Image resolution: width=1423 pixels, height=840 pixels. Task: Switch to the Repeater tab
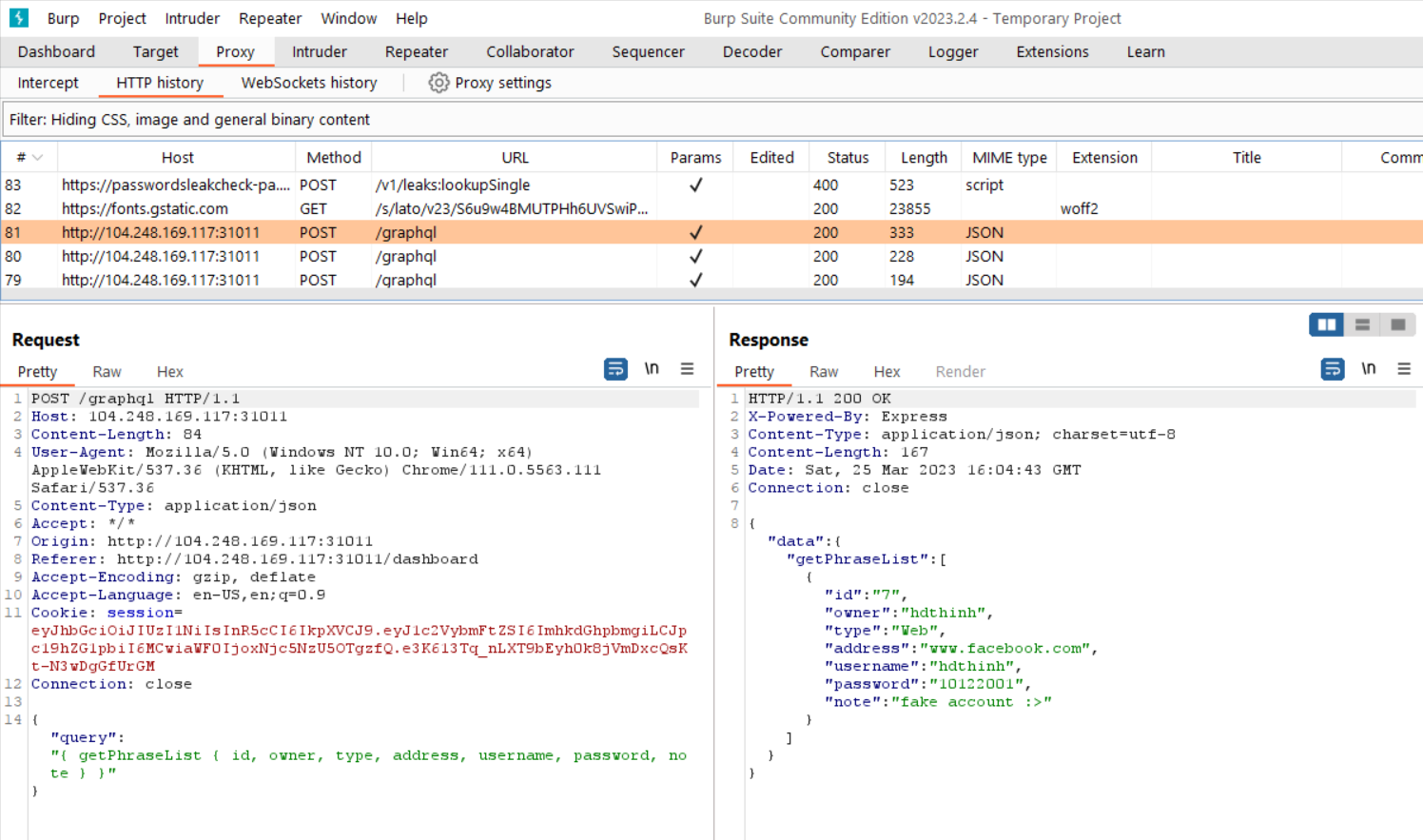coord(416,52)
